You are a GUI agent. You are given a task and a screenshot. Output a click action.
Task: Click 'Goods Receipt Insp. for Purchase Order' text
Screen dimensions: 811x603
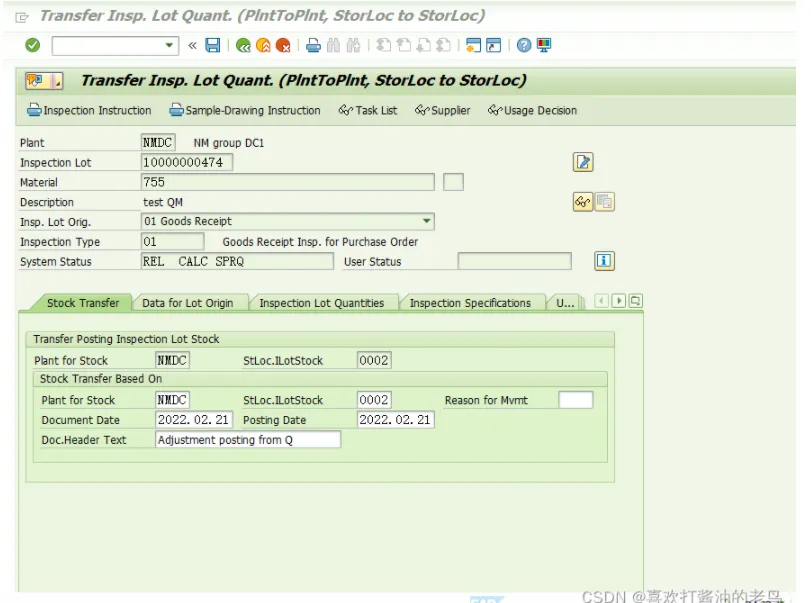pos(320,242)
